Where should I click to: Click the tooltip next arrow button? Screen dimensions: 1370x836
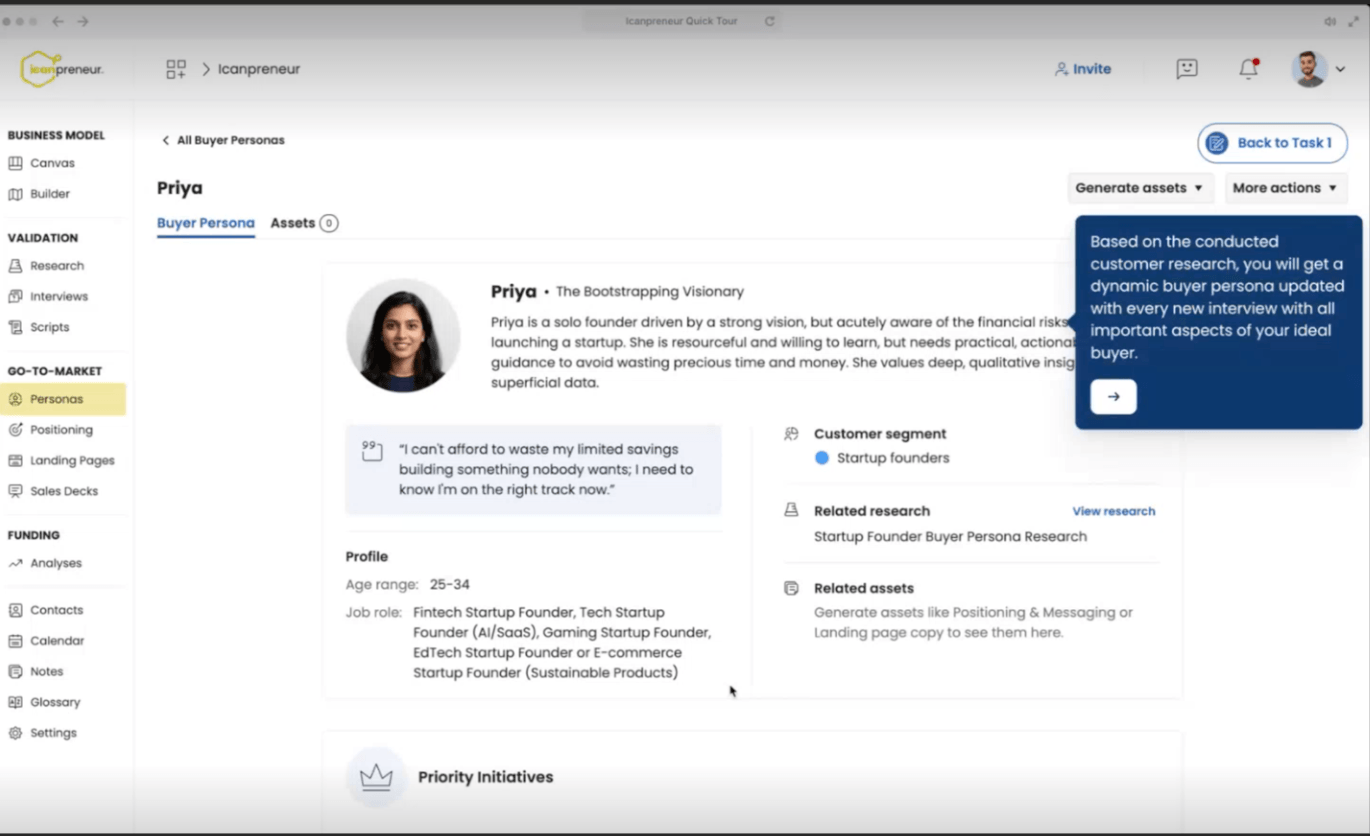(x=1113, y=397)
